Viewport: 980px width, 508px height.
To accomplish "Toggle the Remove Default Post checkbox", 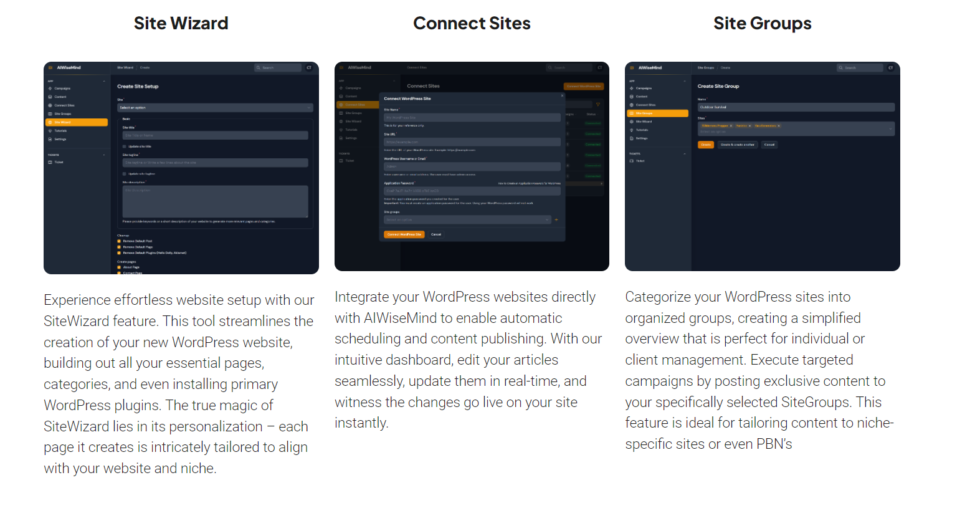I will coord(119,241).
